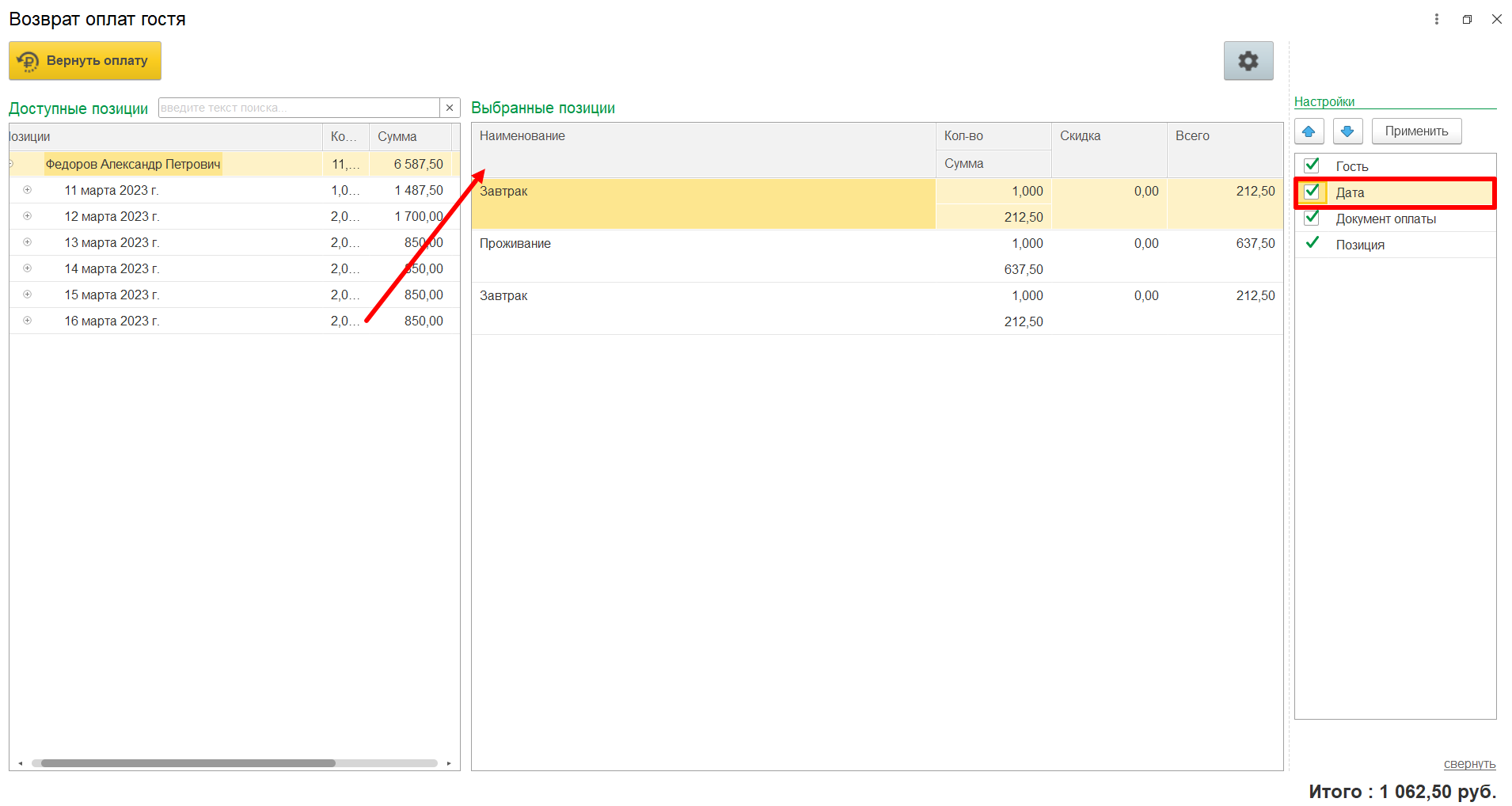Select the 15 марта 2023 г. date

[112, 295]
